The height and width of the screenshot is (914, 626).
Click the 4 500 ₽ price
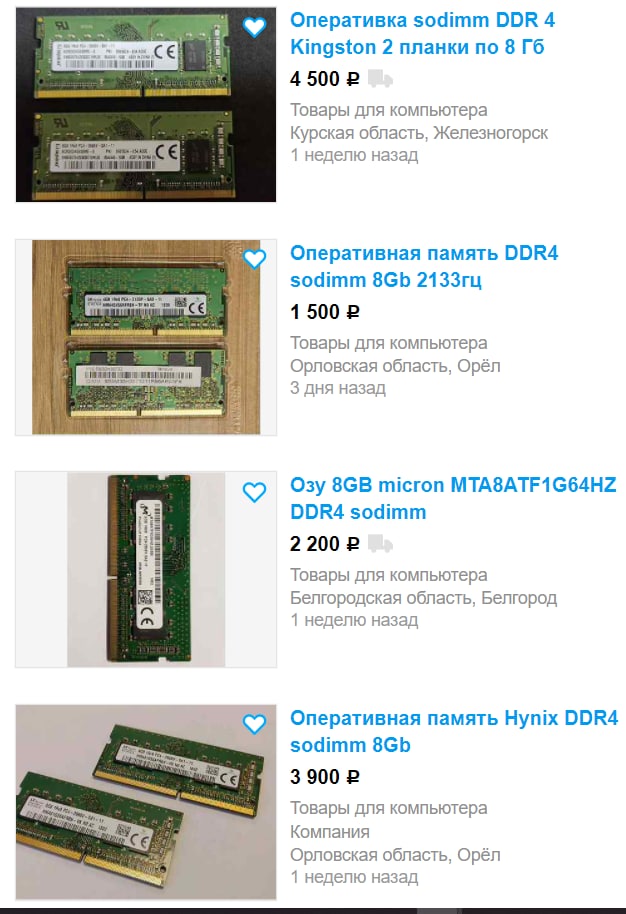tap(325, 79)
